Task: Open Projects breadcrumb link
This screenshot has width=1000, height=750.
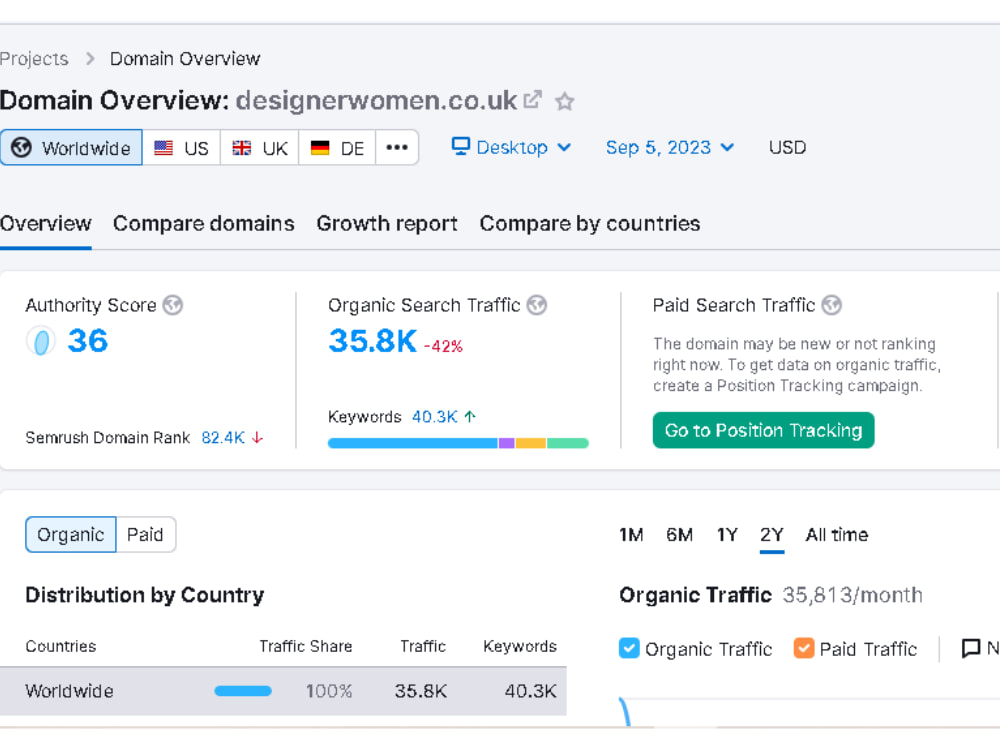Action: pos(34,59)
